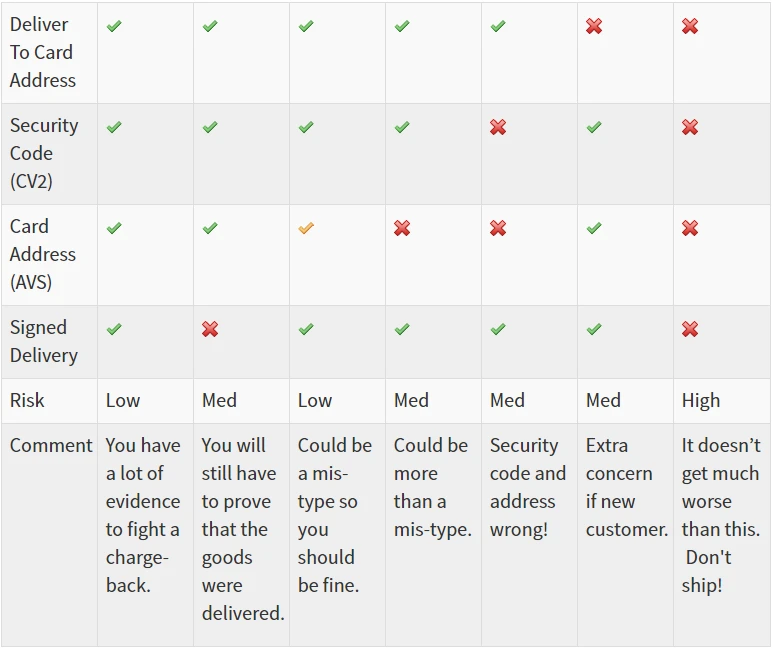Click the first 'Low' risk cell
Image resolution: width=772 pixels, height=651 pixels.
point(145,401)
